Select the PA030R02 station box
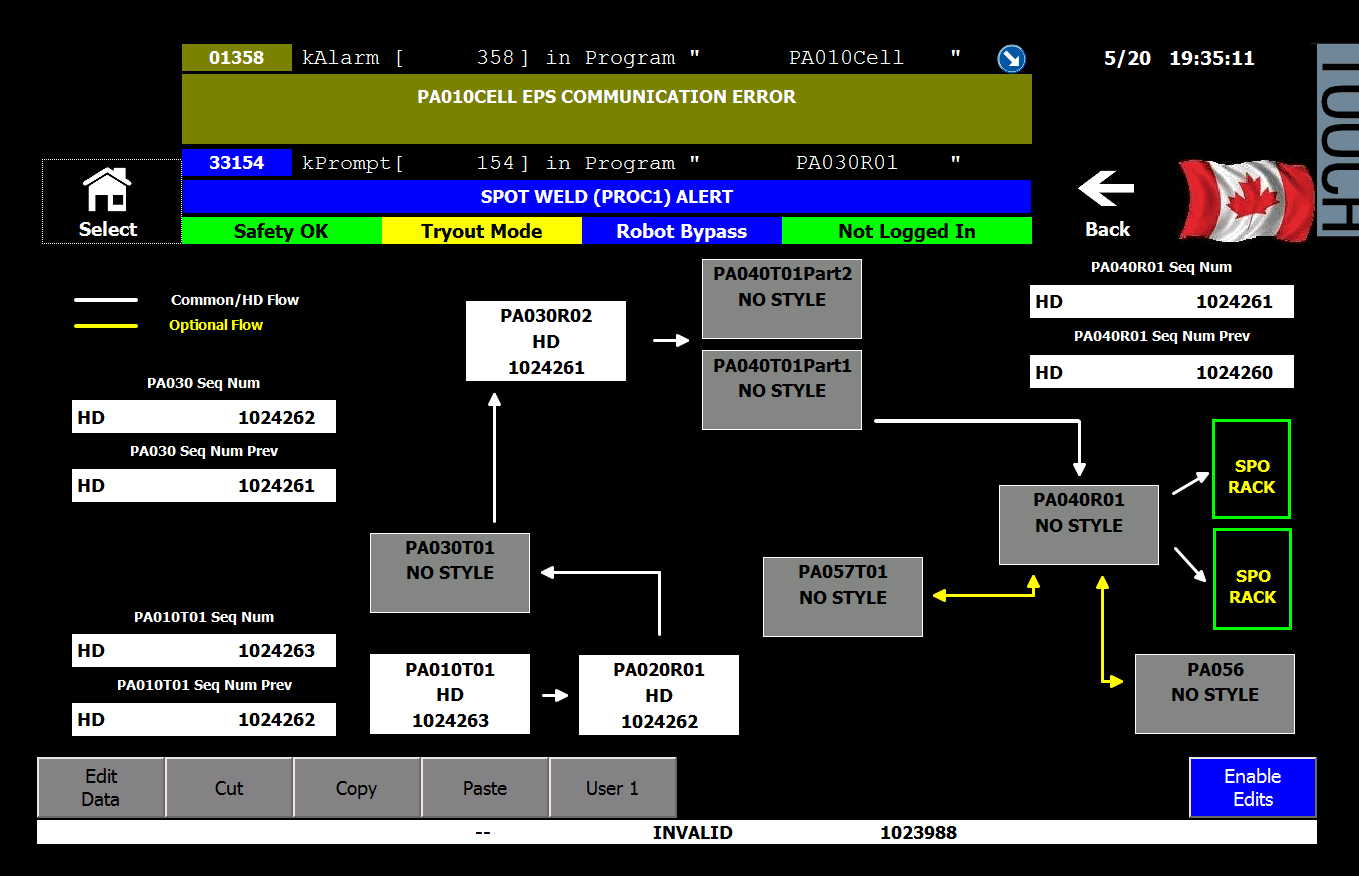 pos(546,341)
